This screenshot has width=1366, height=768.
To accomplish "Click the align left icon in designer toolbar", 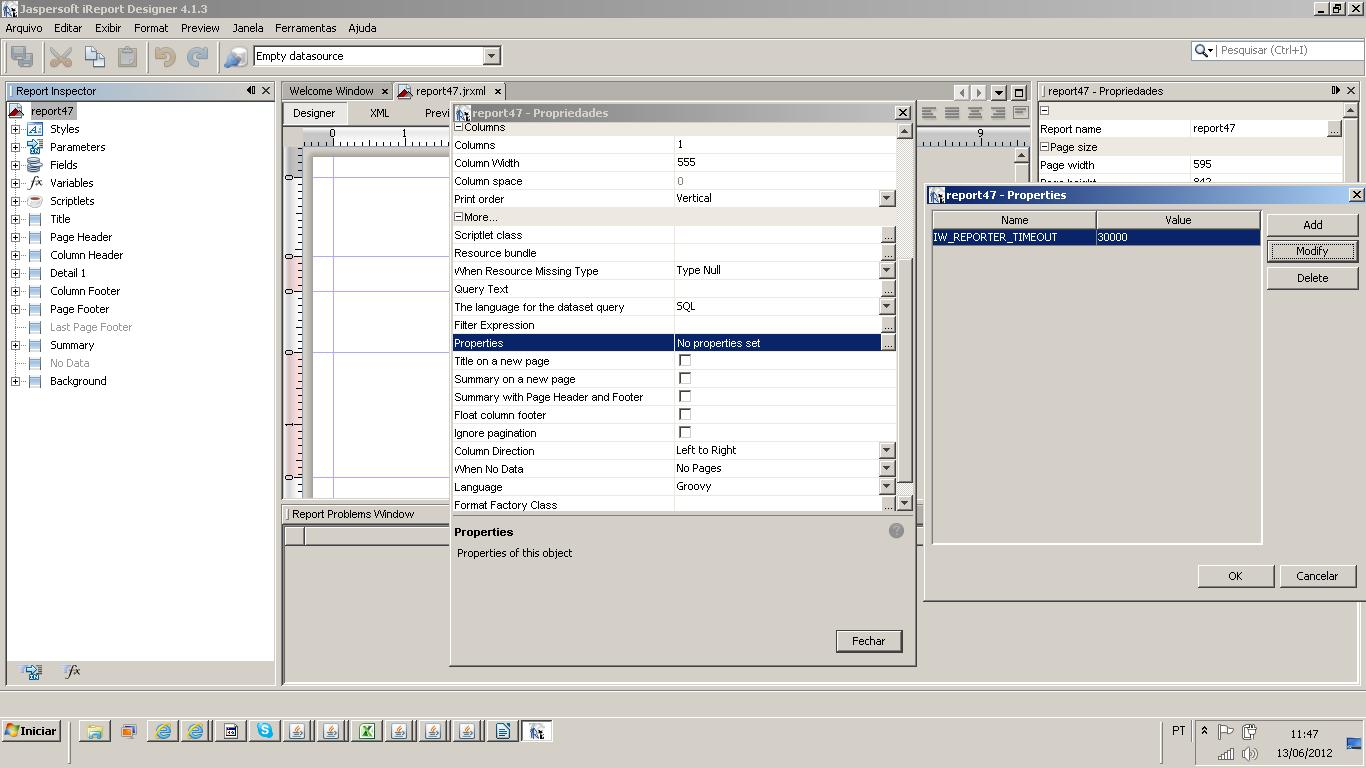I will coord(929,113).
